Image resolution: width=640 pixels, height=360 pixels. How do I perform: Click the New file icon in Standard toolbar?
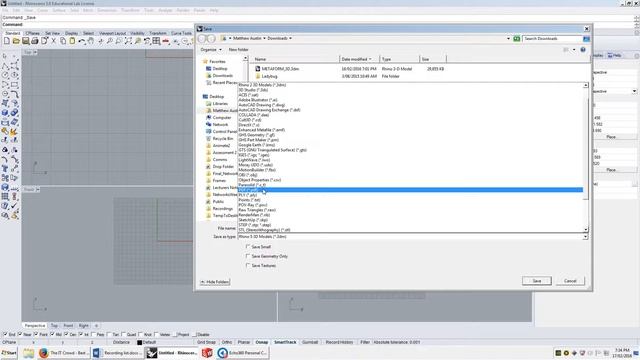[7, 41]
